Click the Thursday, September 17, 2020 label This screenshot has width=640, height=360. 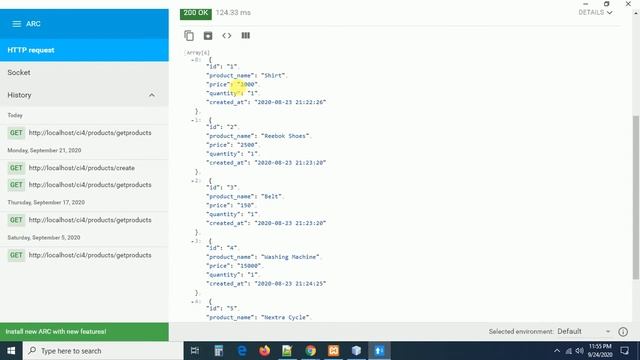[46, 202]
